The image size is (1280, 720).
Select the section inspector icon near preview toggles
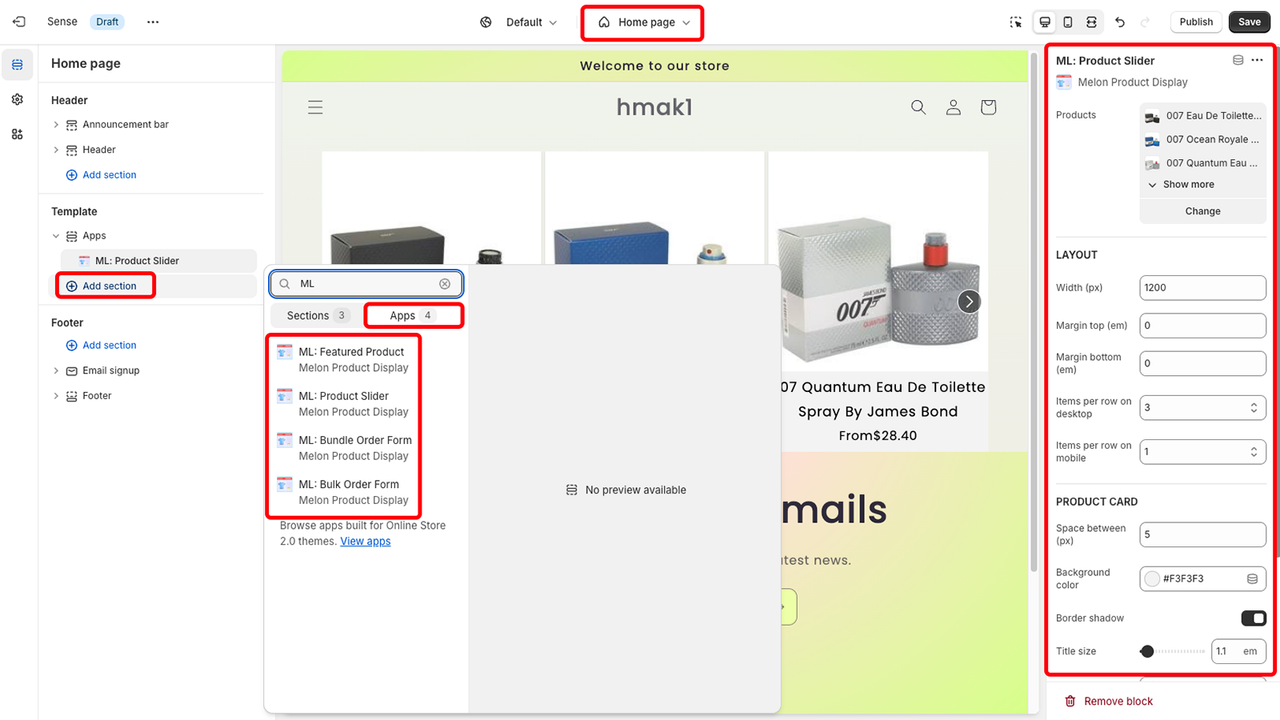pyautogui.click(x=1015, y=21)
